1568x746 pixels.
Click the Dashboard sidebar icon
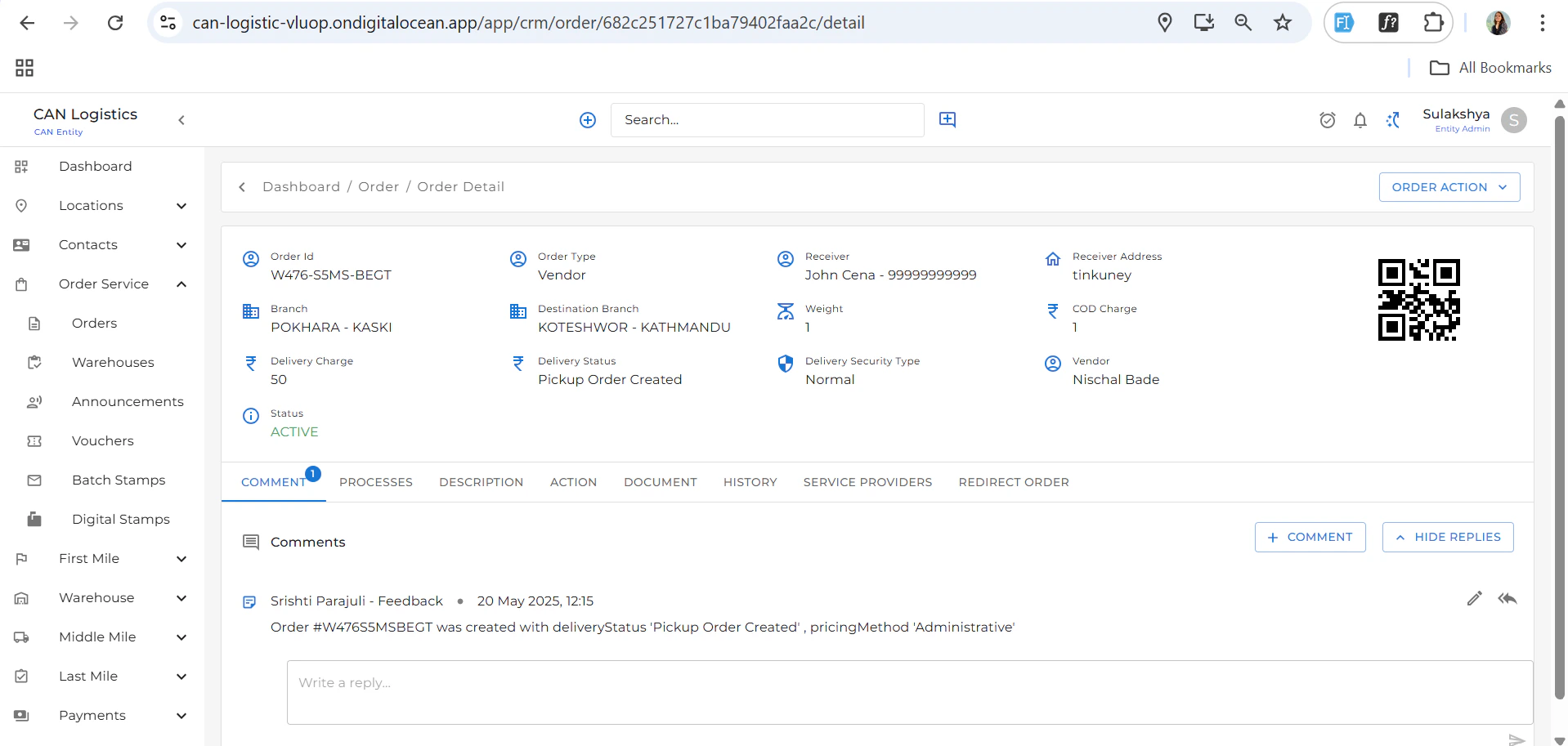tap(21, 167)
